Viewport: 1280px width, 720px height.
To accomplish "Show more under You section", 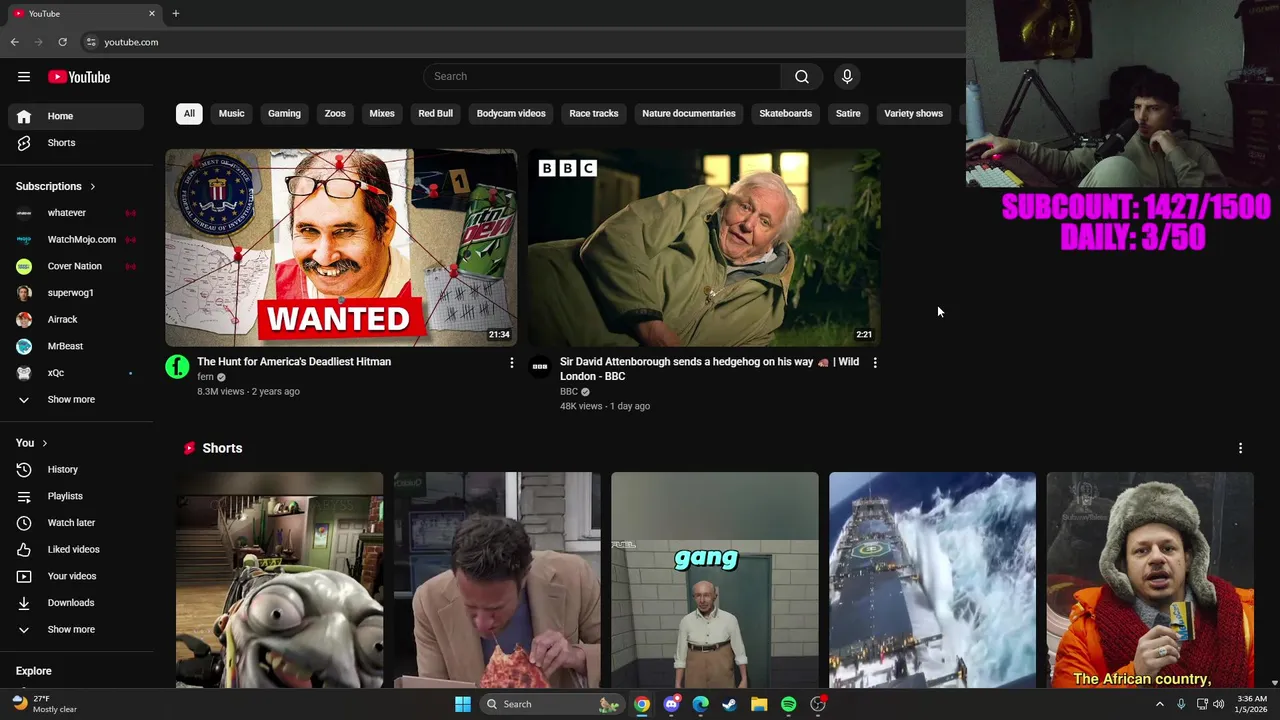I will point(76,630).
